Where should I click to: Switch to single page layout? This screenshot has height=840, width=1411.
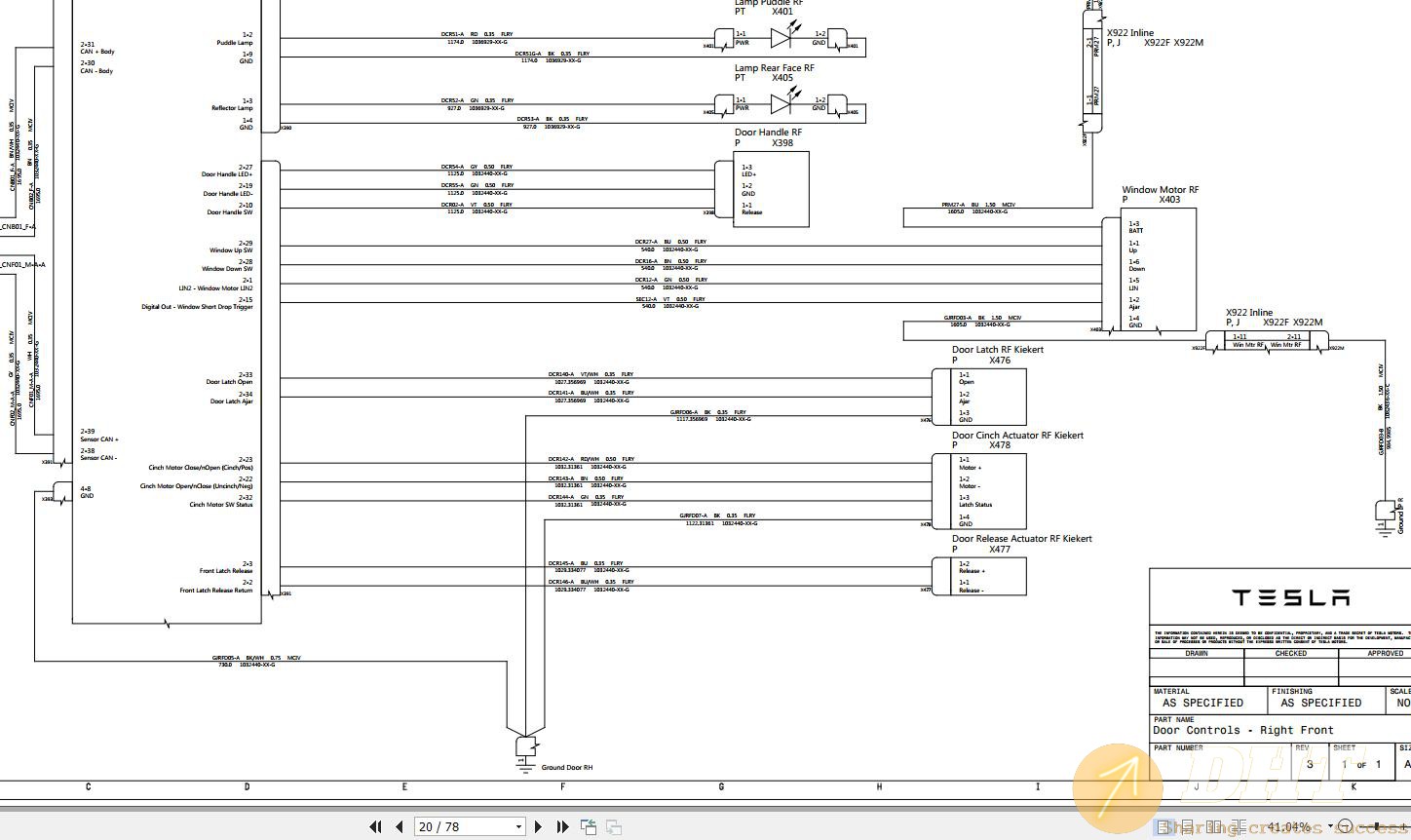tap(1163, 826)
